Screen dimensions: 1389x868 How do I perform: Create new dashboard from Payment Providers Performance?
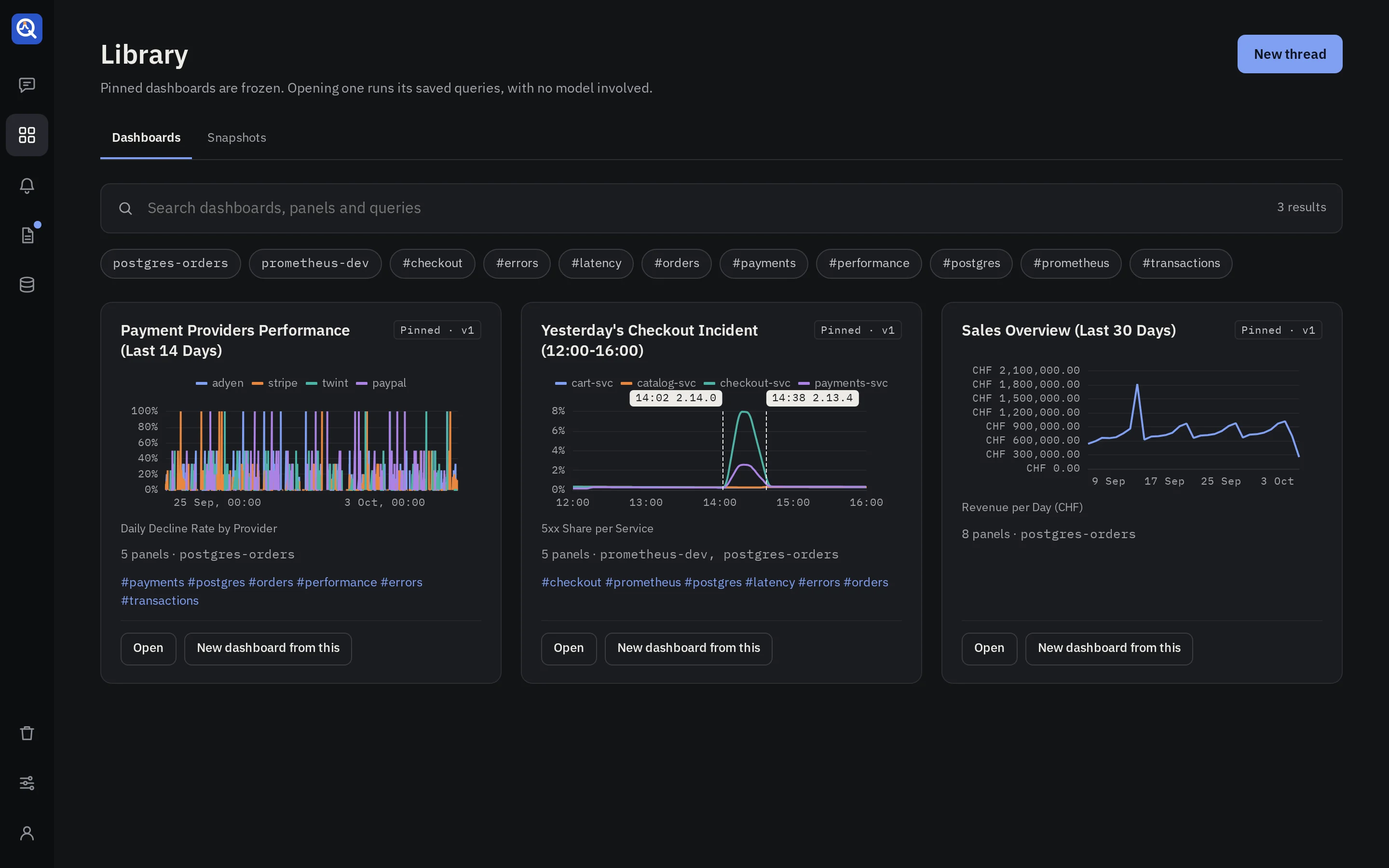click(x=268, y=649)
